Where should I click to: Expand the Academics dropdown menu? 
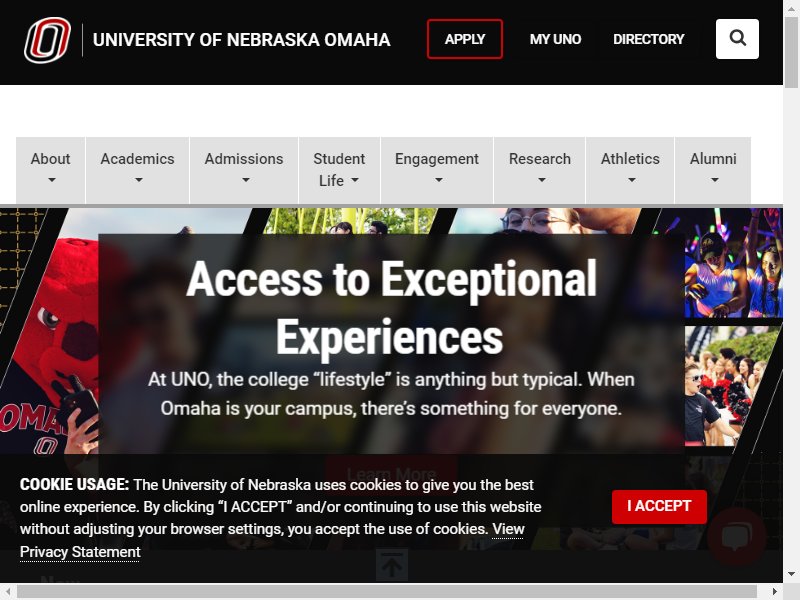tap(138, 170)
